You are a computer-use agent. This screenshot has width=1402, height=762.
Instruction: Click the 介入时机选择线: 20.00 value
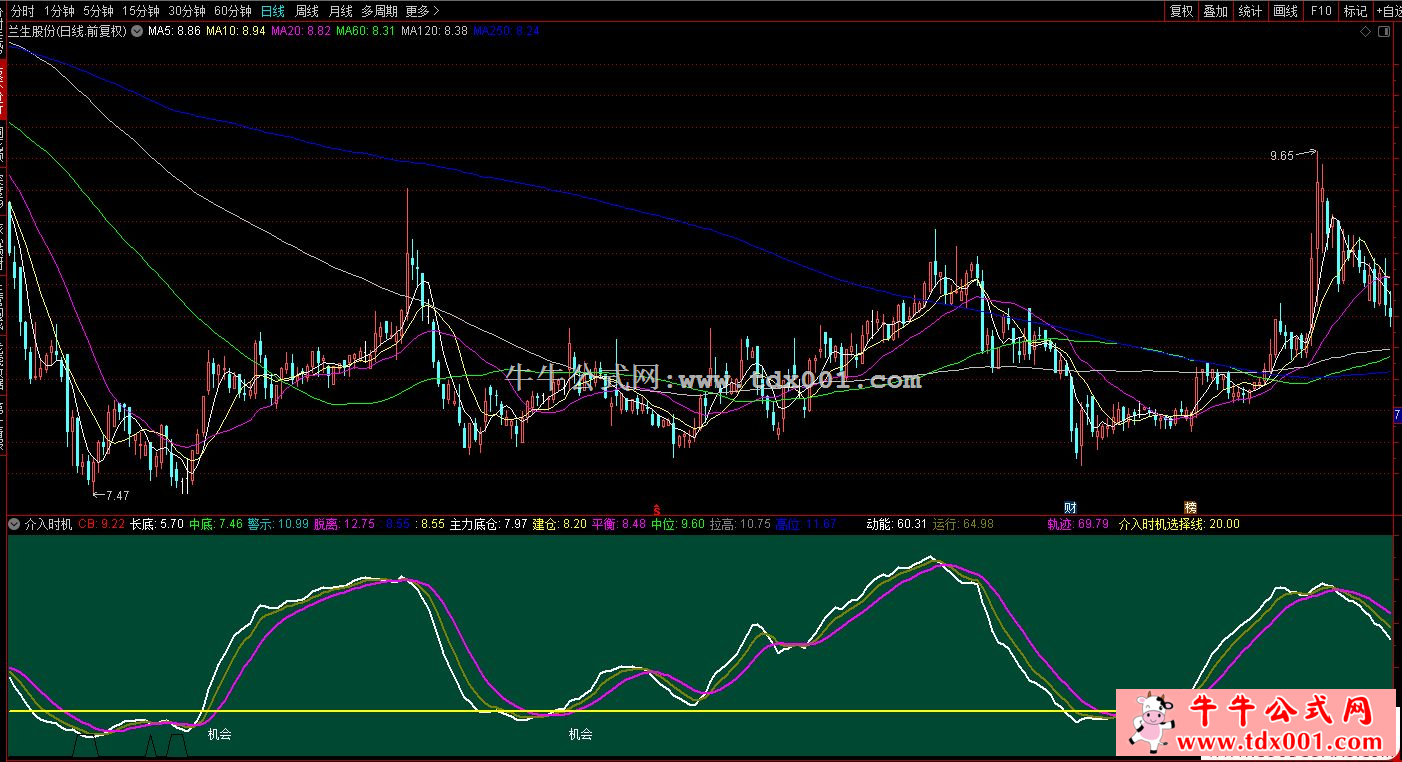[x=1179, y=524]
